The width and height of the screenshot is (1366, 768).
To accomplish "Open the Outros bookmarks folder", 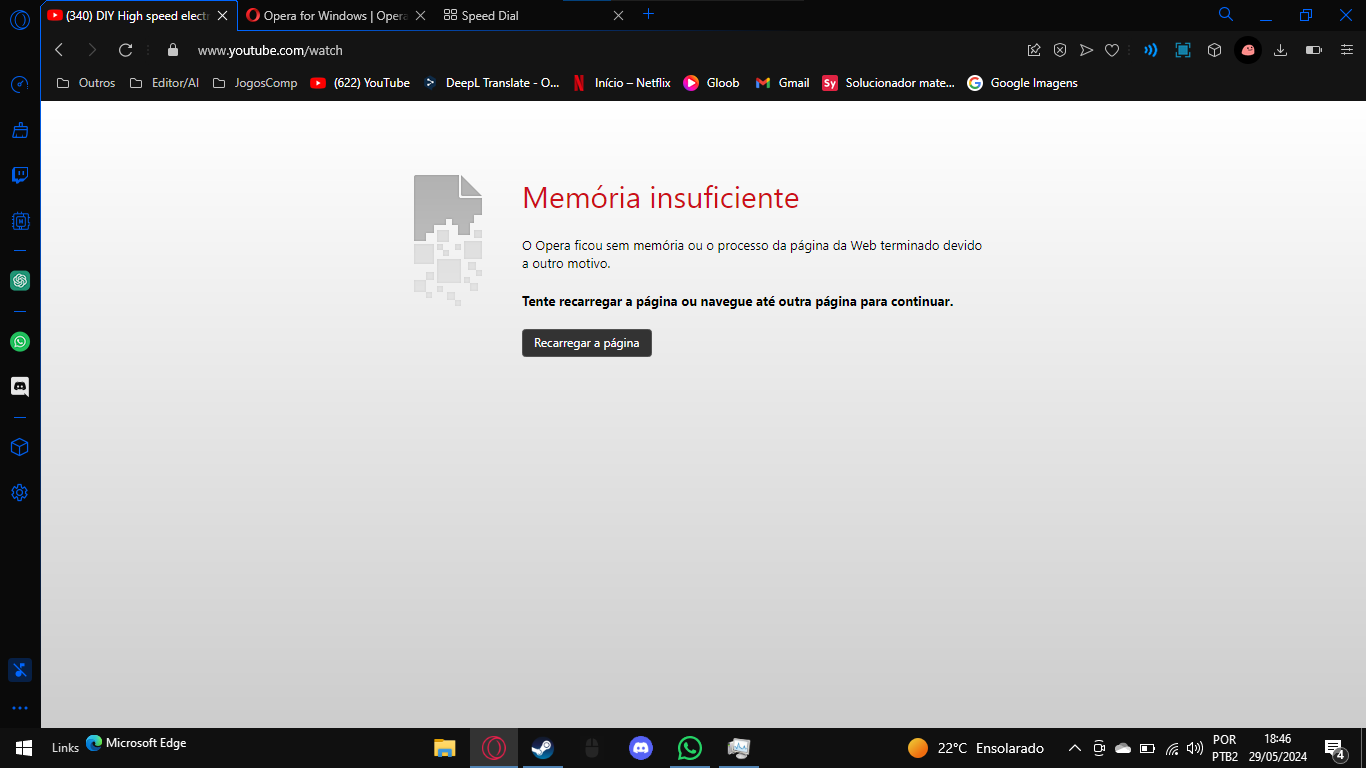I will (x=86, y=83).
